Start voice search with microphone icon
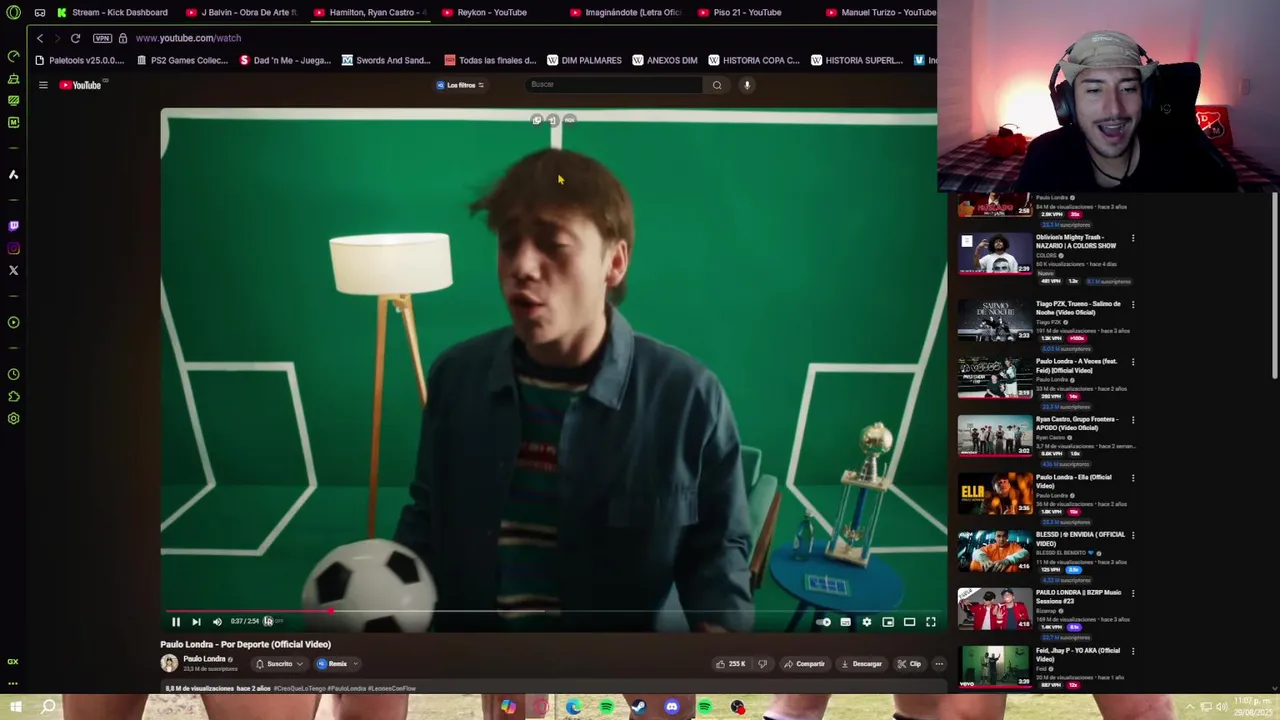The height and width of the screenshot is (720, 1280). [x=746, y=85]
